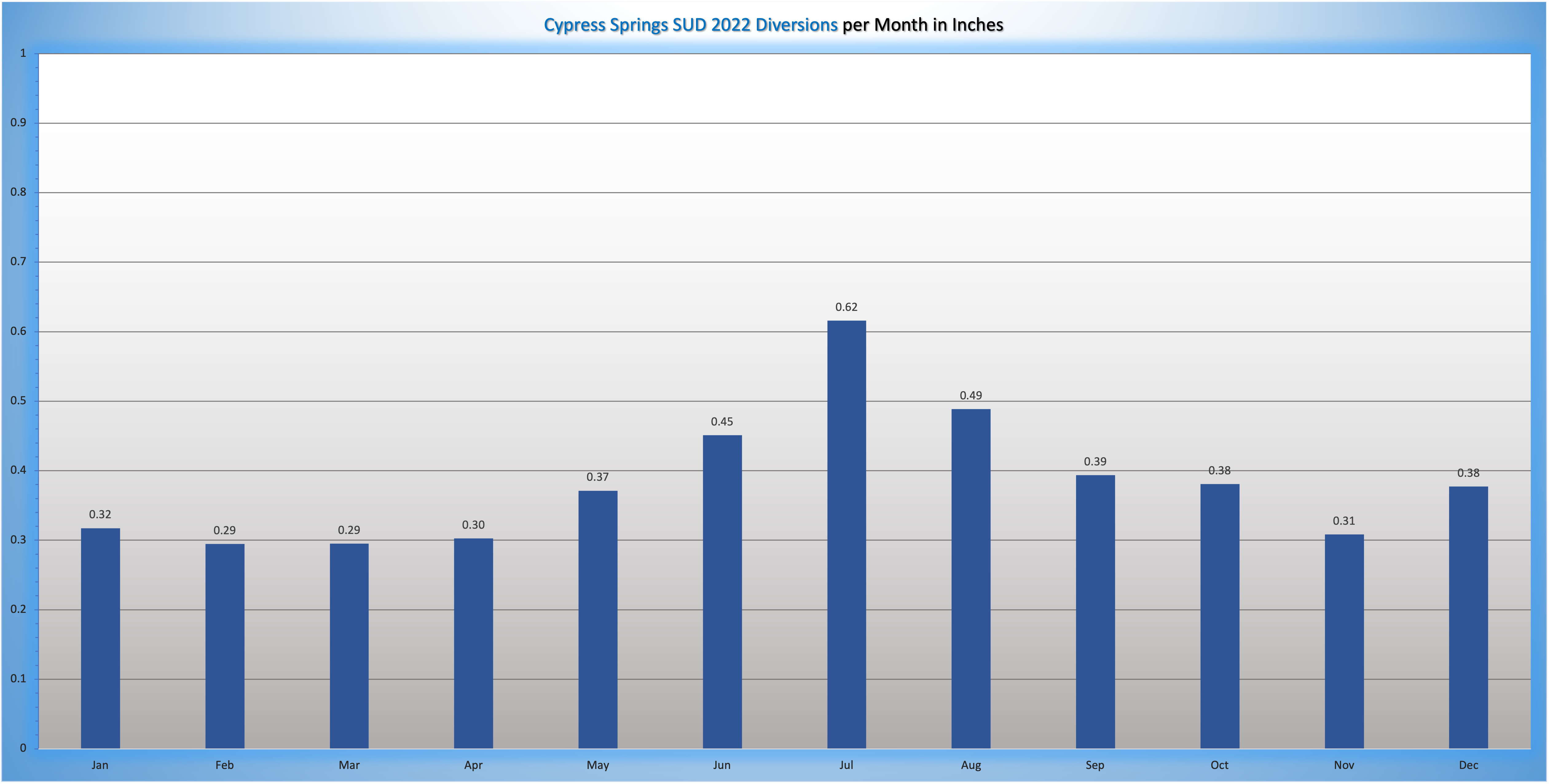Click the Mar bar

coord(349,646)
